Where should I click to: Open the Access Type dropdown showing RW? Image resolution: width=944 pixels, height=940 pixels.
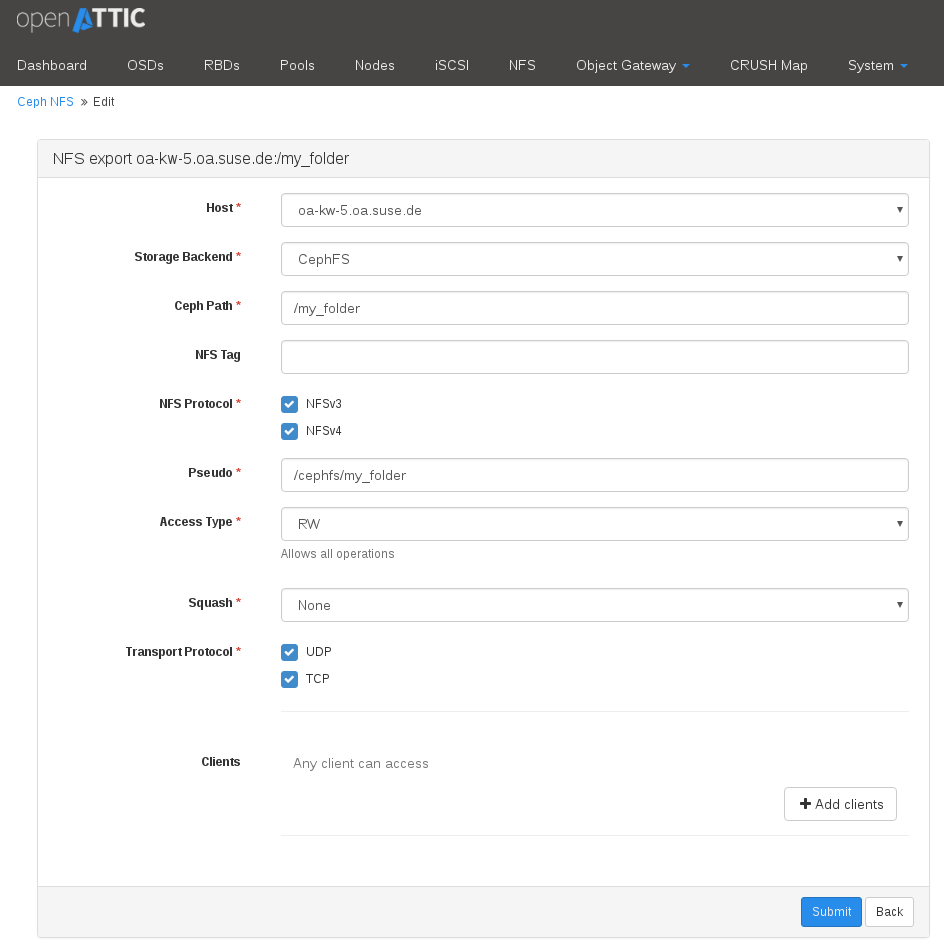pyautogui.click(x=594, y=524)
